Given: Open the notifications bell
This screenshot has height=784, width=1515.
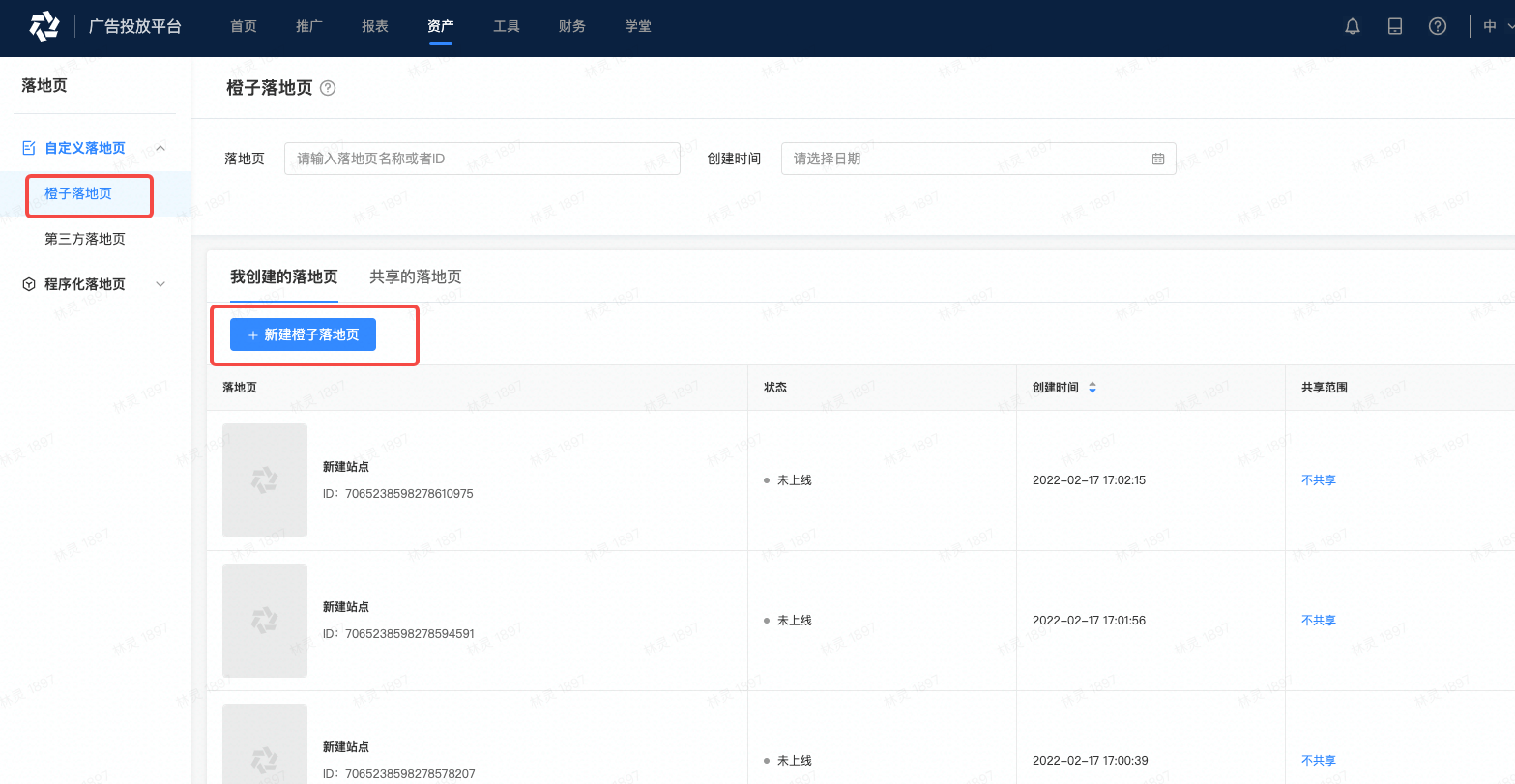Looking at the screenshot, I should 1353,27.
